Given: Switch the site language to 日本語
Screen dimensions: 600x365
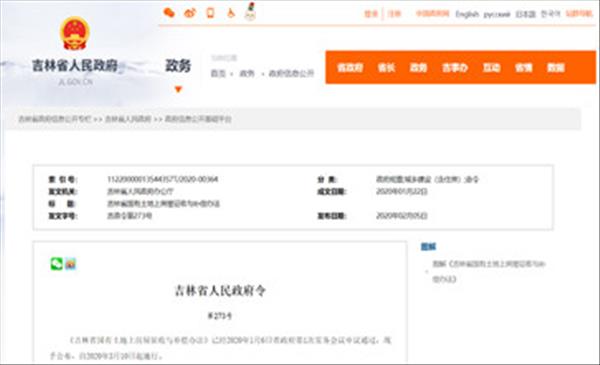Looking at the screenshot, I should [x=525, y=14].
